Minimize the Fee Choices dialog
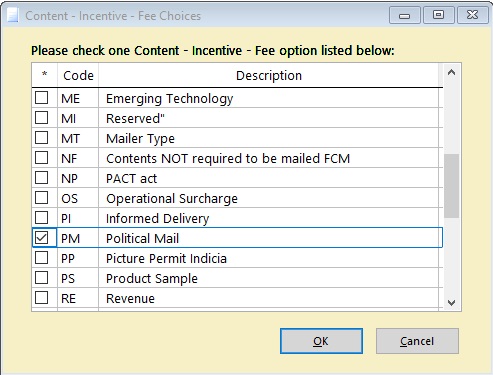This screenshot has height=375, width=493. (405, 16)
